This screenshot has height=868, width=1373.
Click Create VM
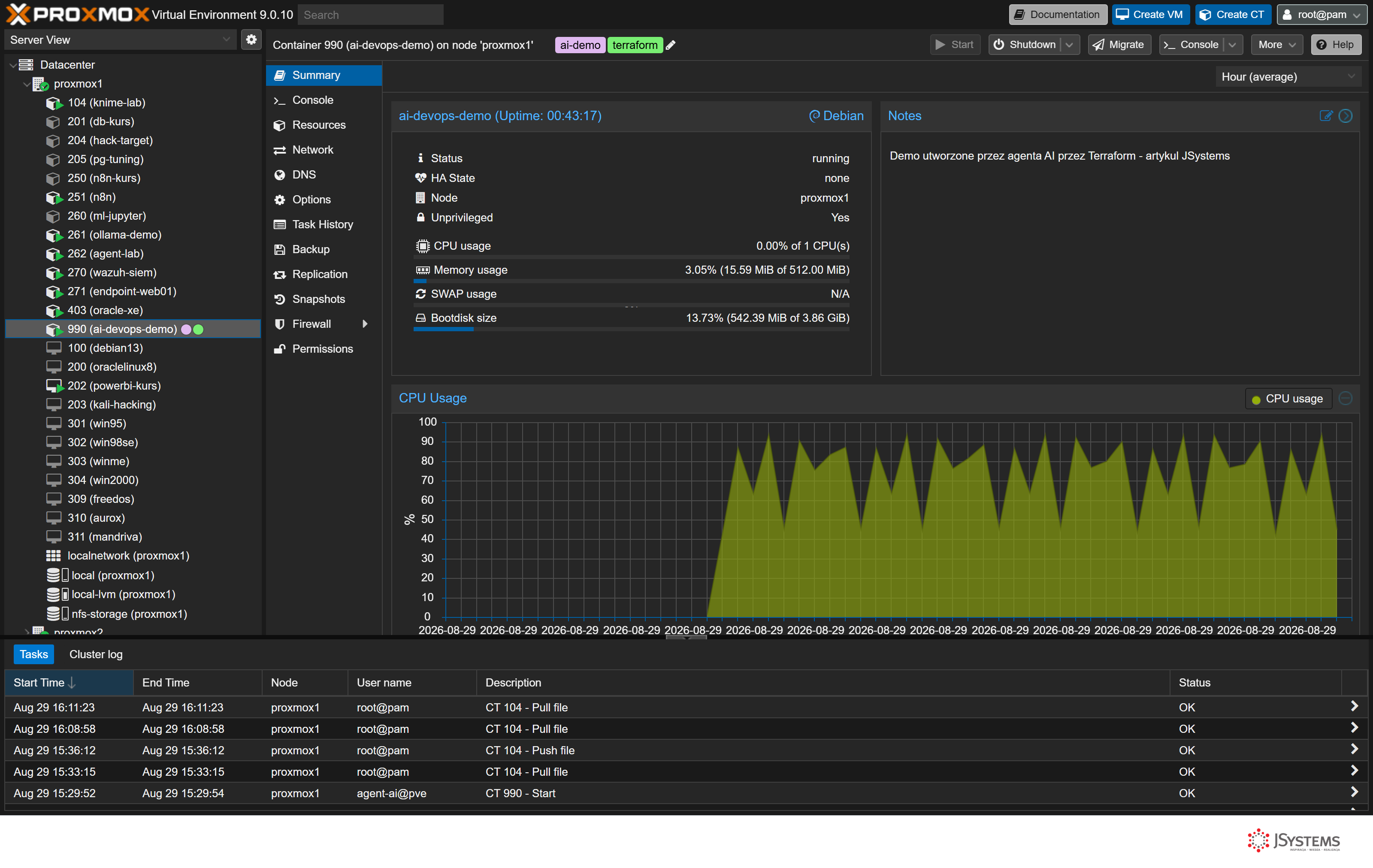pos(1150,14)
